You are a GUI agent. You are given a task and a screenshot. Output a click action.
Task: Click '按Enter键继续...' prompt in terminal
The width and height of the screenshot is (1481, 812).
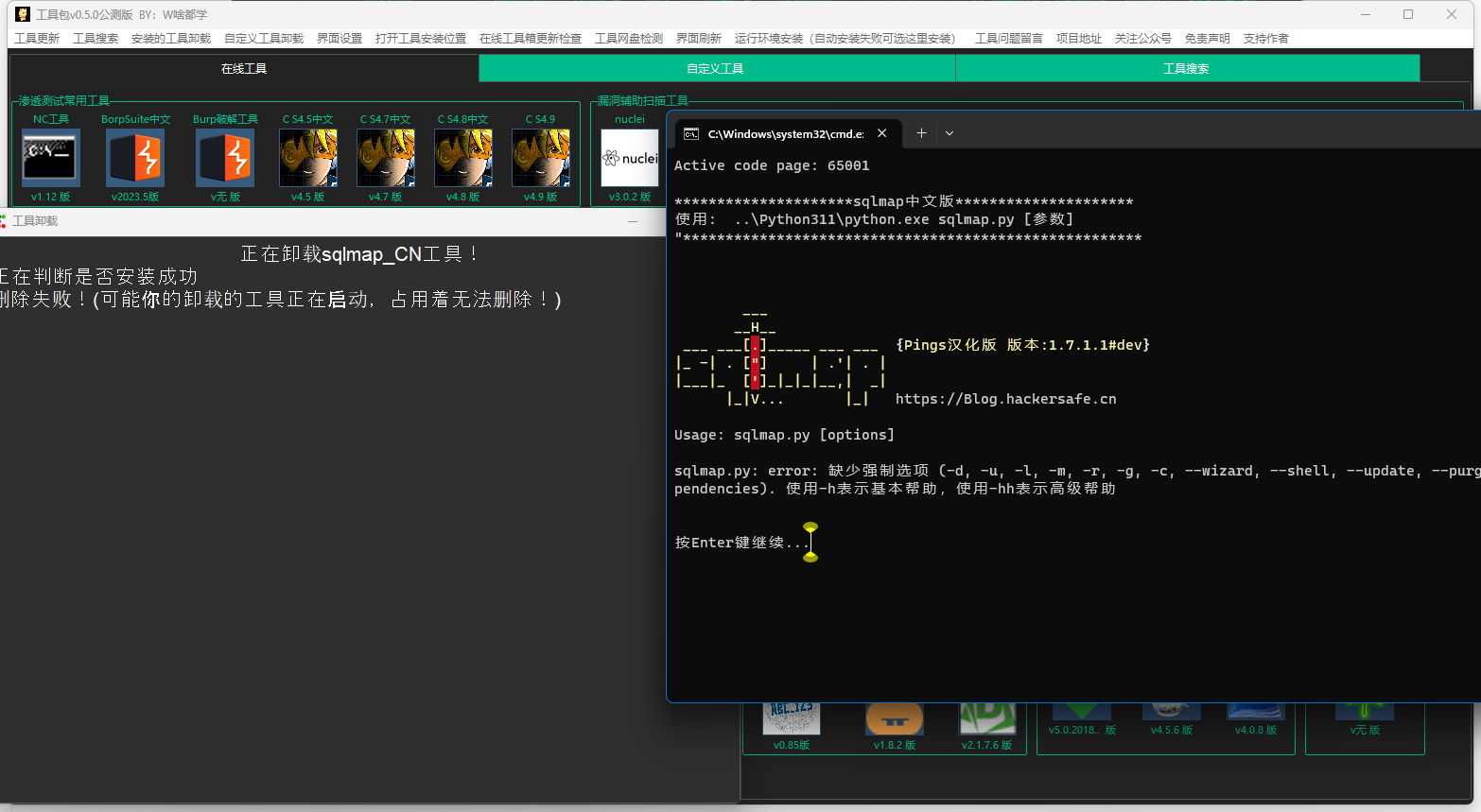coord(742,543)
